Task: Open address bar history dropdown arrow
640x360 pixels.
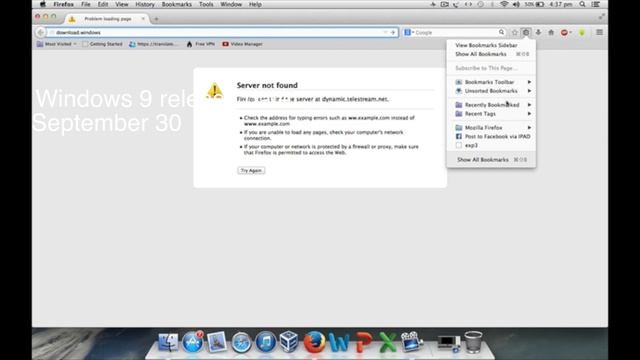Action: [385, 32]
